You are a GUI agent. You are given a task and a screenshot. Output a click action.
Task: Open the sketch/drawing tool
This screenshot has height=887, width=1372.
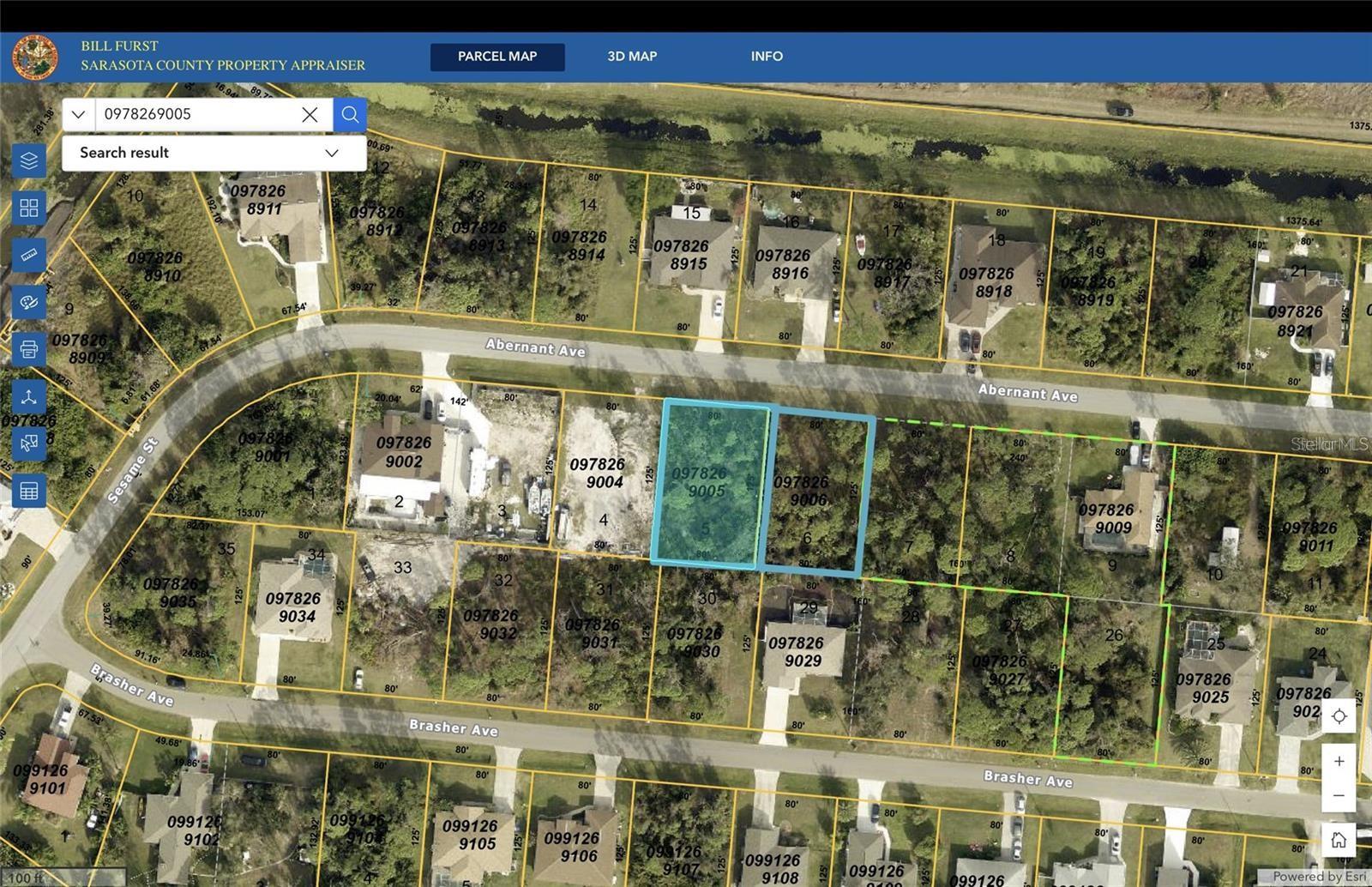coord(29,302)
